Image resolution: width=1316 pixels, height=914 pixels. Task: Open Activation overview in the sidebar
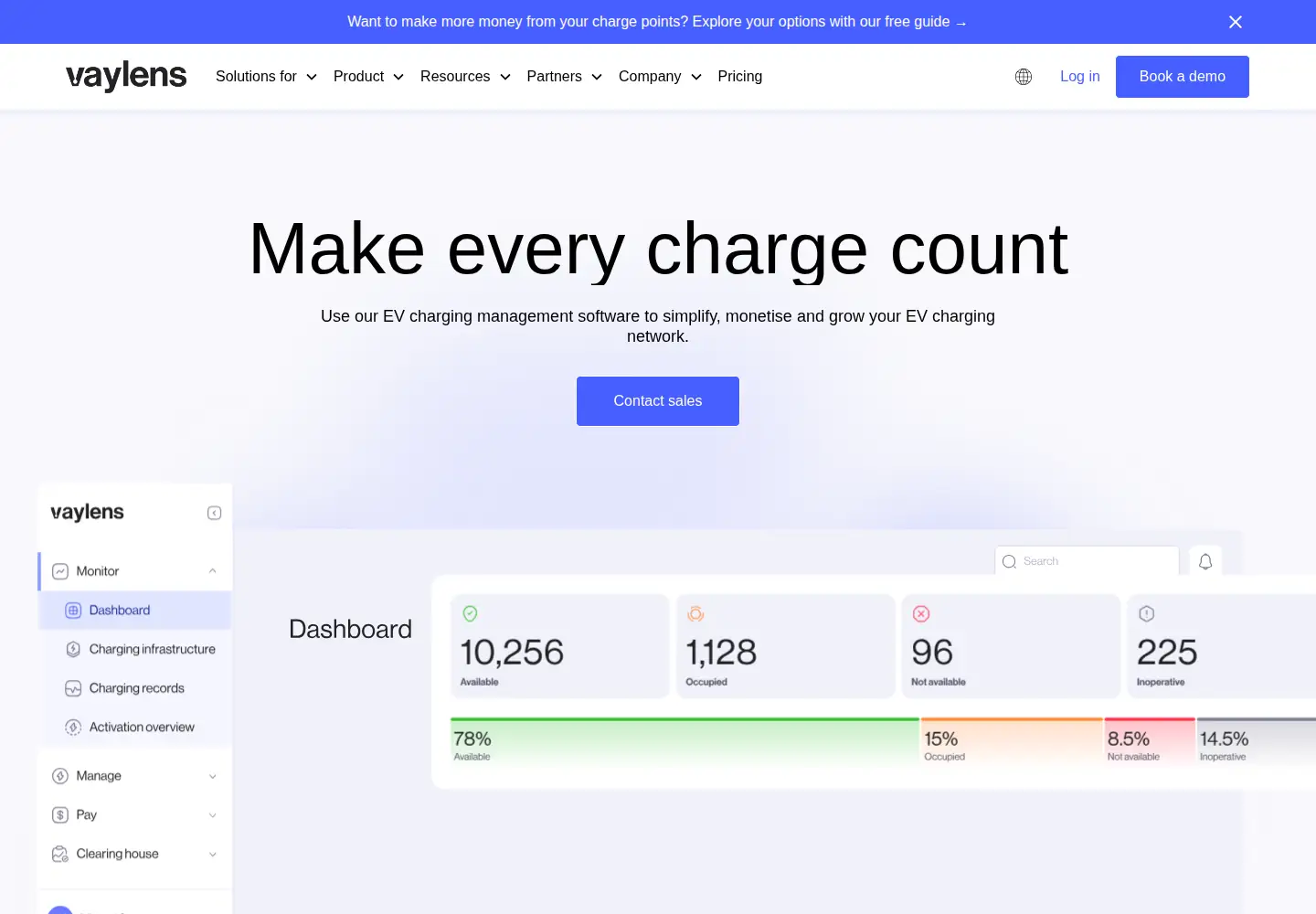coord(134,728)
